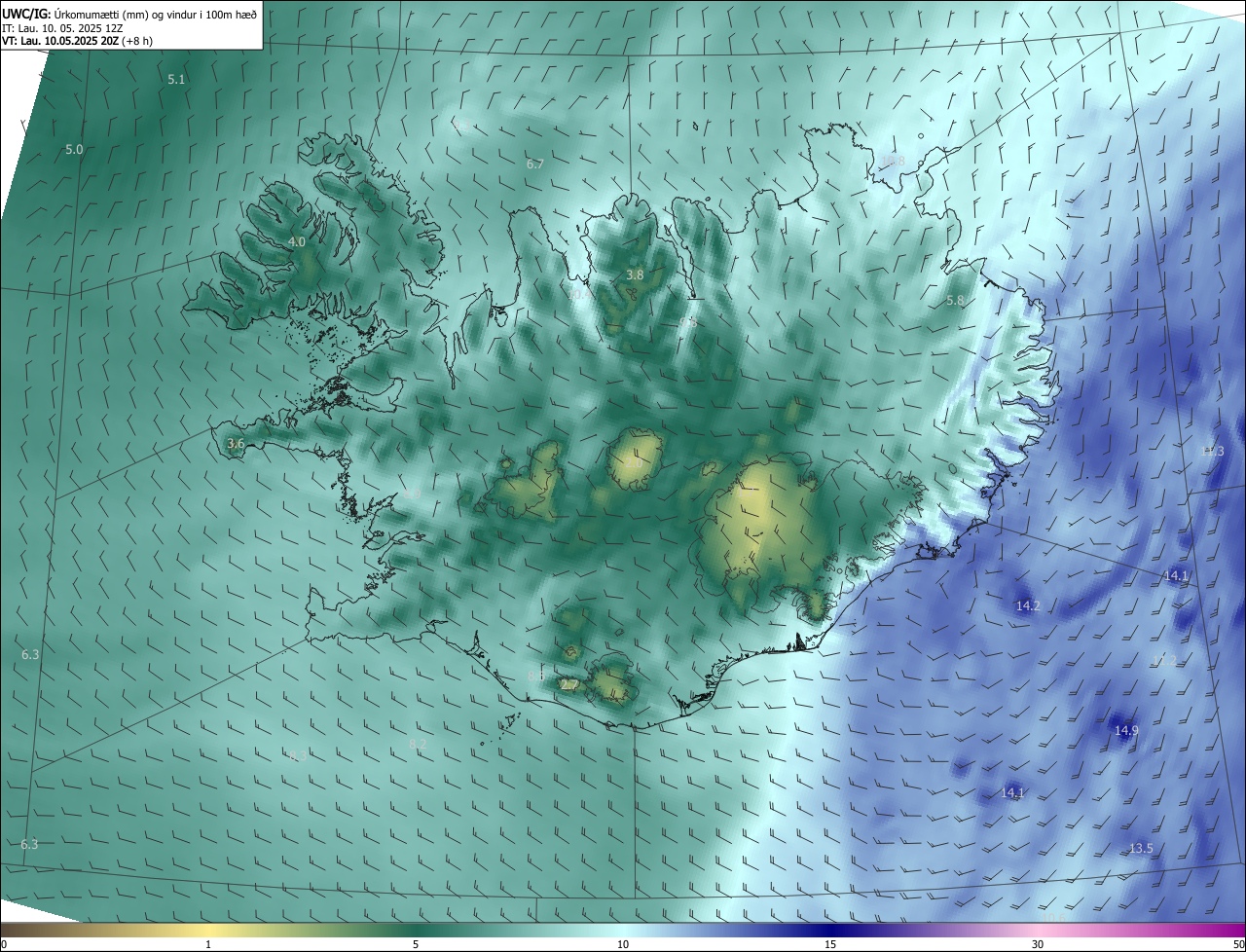Click the 5.0 value label on the map
The image size is (1246, 952).
[74, 149]
